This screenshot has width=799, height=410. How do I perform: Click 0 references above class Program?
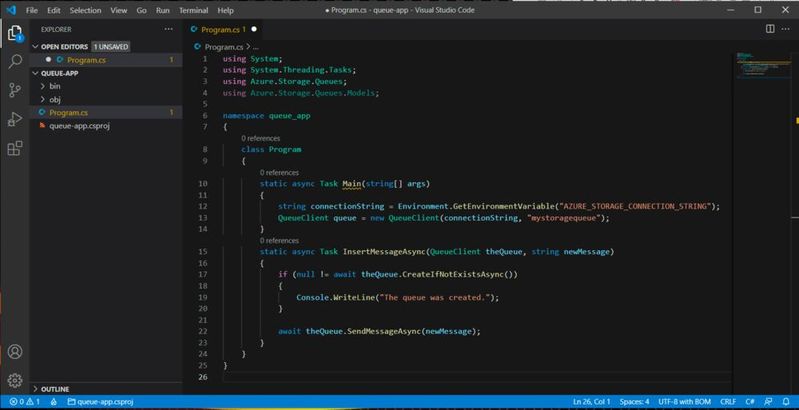coord(260,139)
